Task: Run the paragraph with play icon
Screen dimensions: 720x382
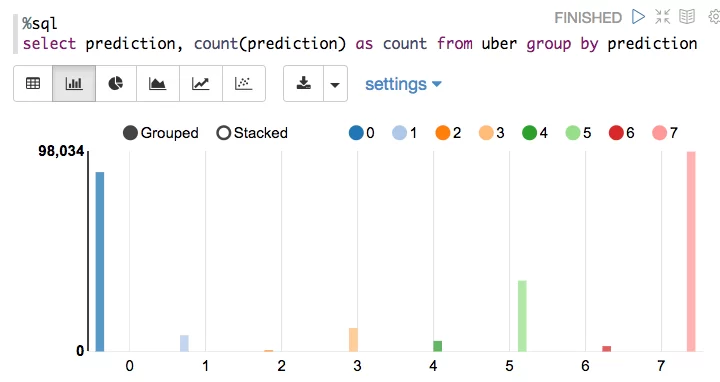Action: click(x=638, y=17)
